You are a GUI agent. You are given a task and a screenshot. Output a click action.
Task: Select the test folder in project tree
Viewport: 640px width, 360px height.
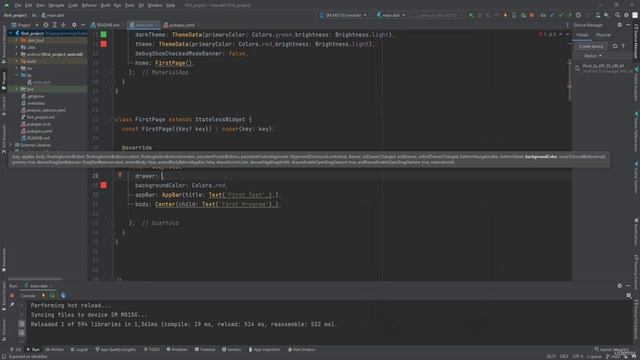[x=28, y=89]
